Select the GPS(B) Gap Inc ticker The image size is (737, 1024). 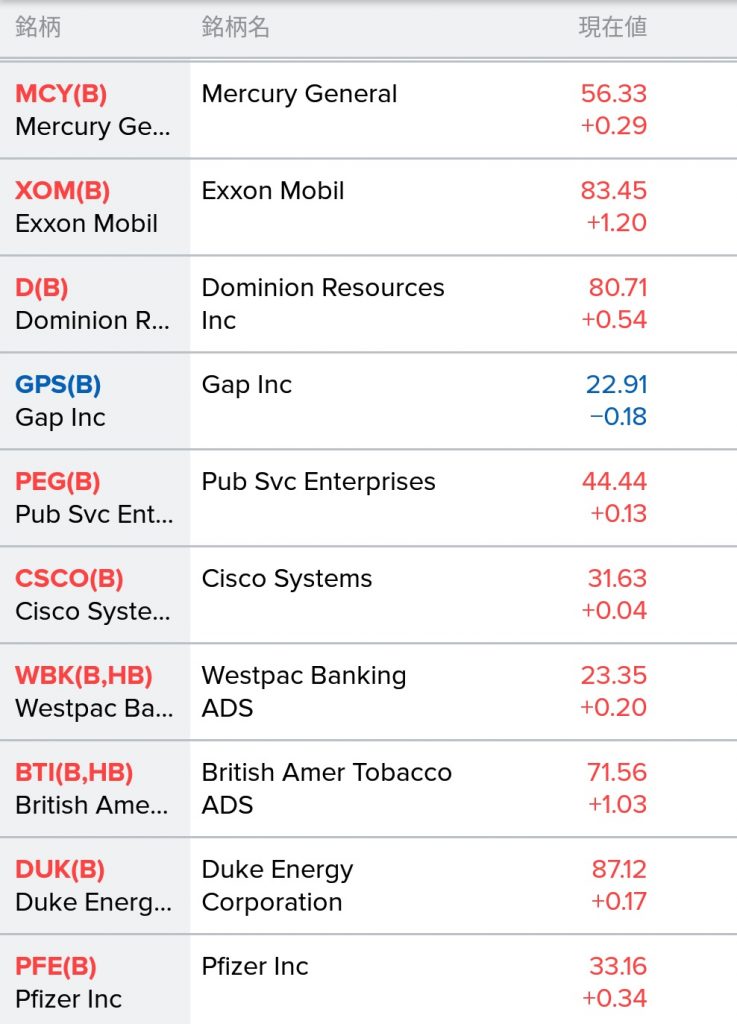tap(58, 385)
